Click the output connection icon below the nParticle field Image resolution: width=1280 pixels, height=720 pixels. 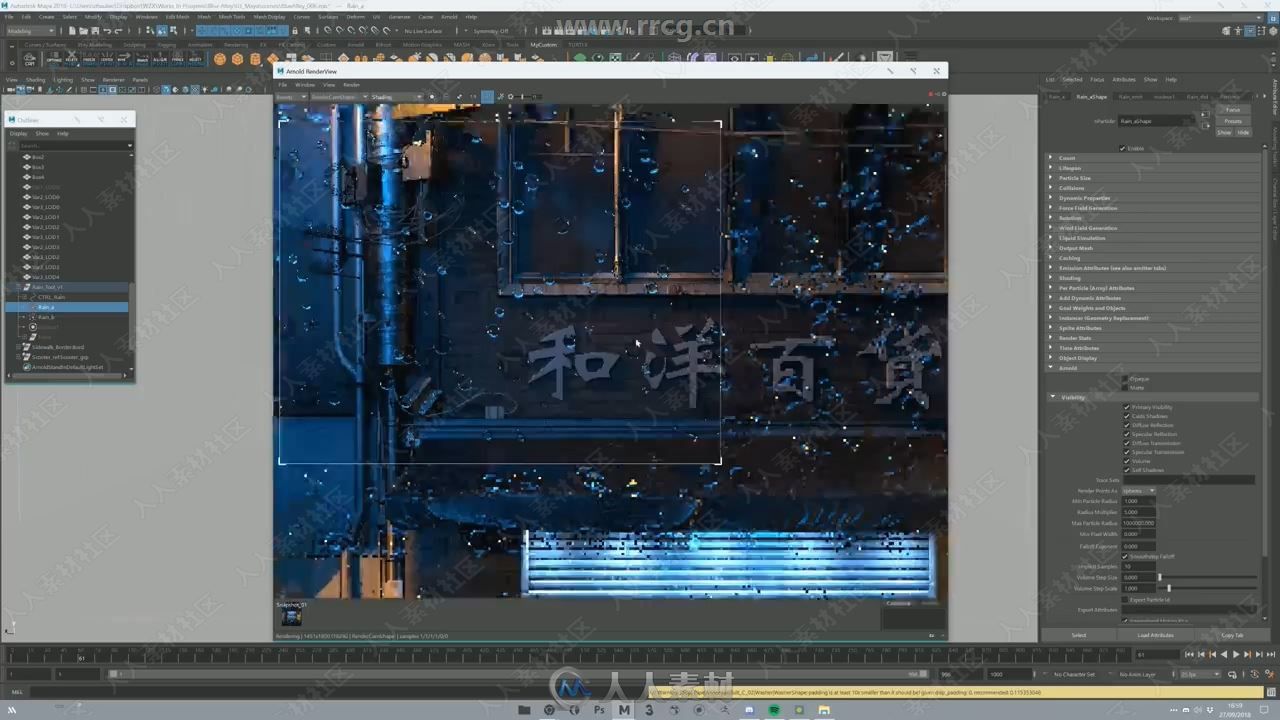coord(1205,125)
